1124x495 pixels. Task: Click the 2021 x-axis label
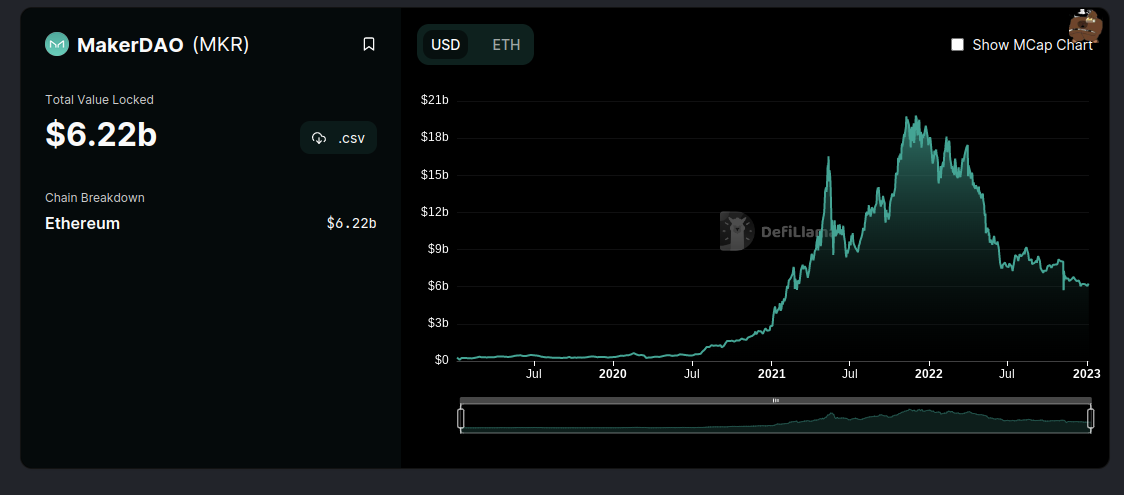pyautogui.click(x=771, y=374)
